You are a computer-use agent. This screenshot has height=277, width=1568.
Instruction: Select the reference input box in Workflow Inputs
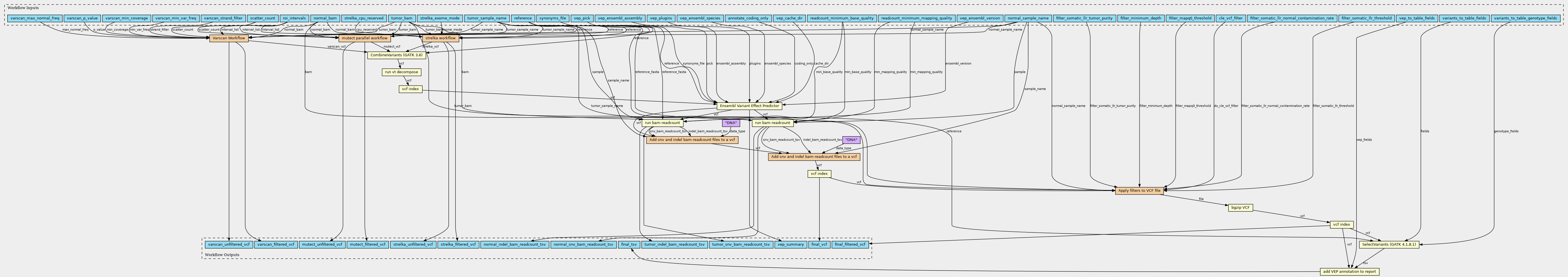522,18
